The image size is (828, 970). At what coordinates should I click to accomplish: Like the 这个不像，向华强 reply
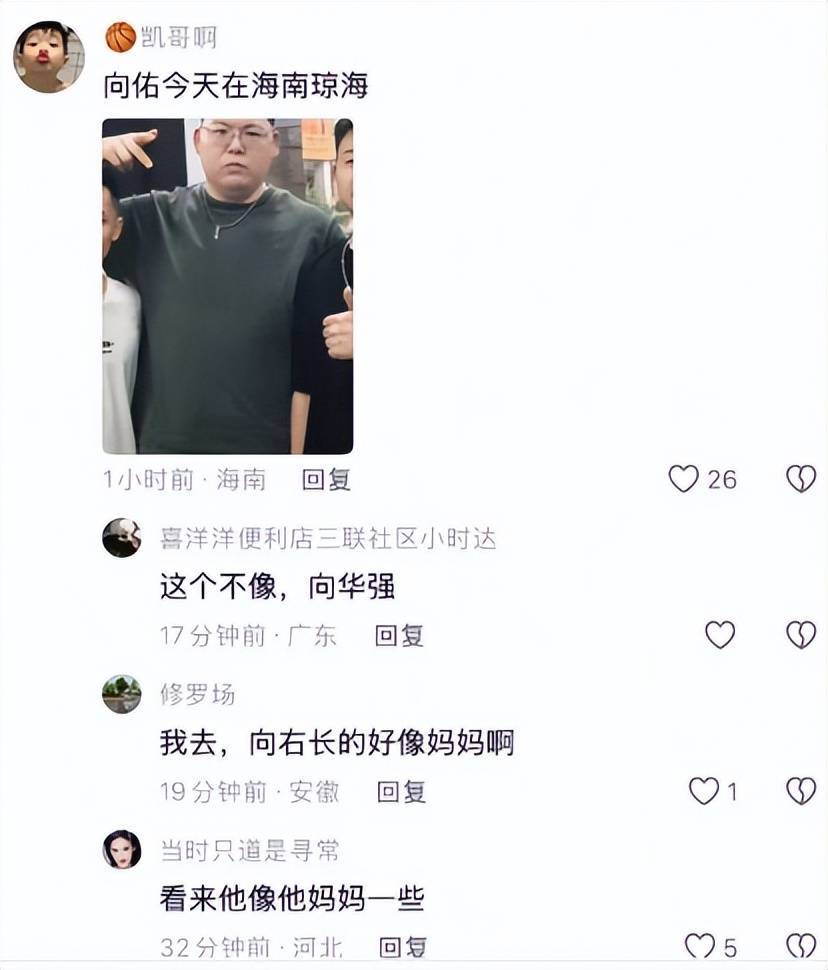[x=720, y=635]
